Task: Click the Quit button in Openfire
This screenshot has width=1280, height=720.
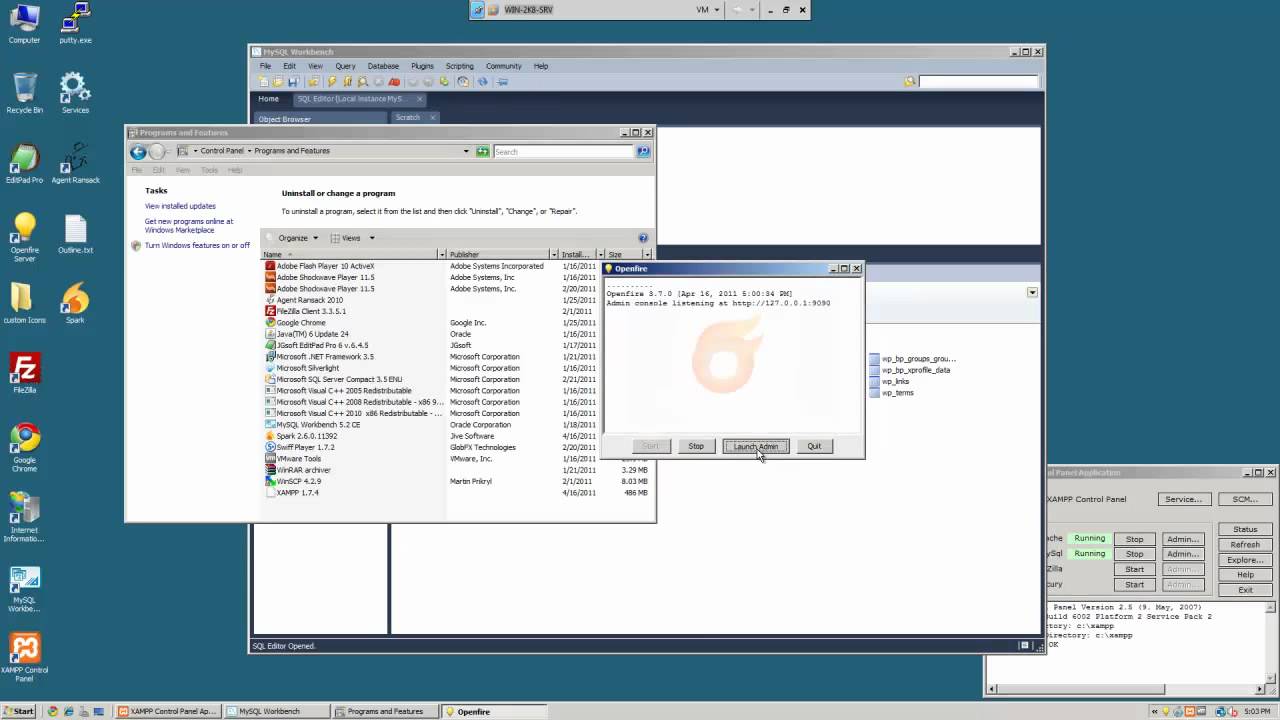Action: [x=814, y=446]
